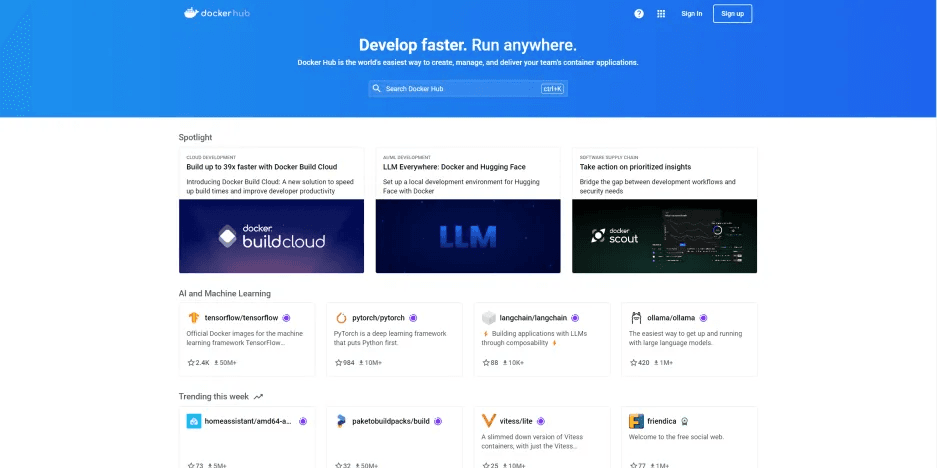Focus the Search Docker Hub field
The width and height of the screenshot is (937, 468).
(468, 88)
